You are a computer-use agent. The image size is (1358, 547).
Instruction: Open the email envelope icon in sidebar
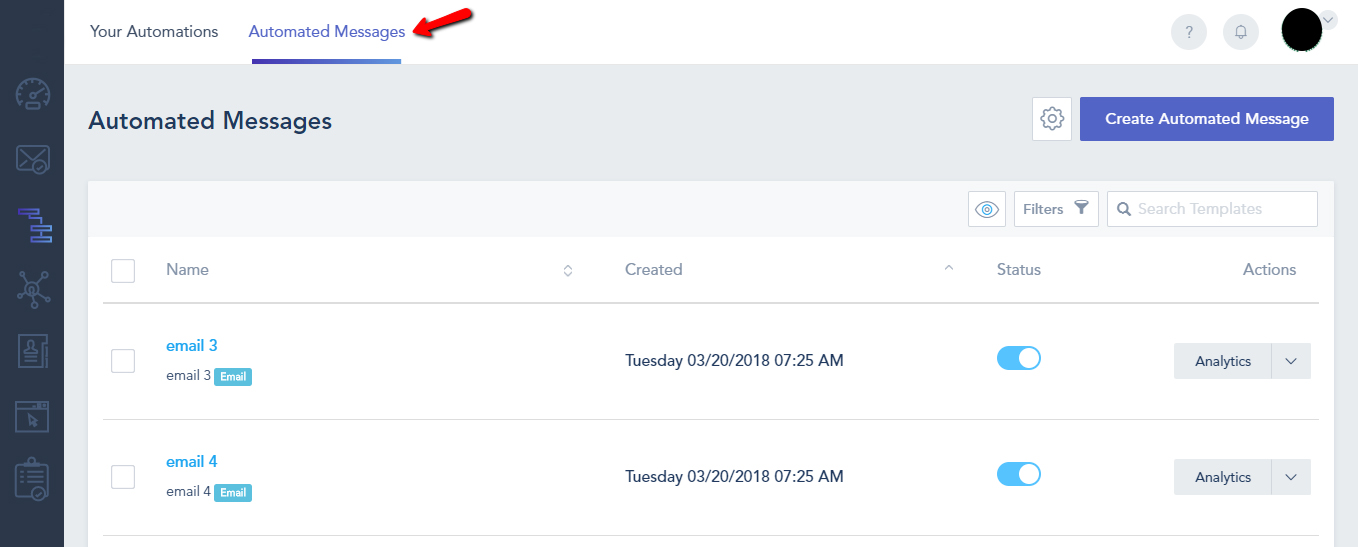pos(33,159)
